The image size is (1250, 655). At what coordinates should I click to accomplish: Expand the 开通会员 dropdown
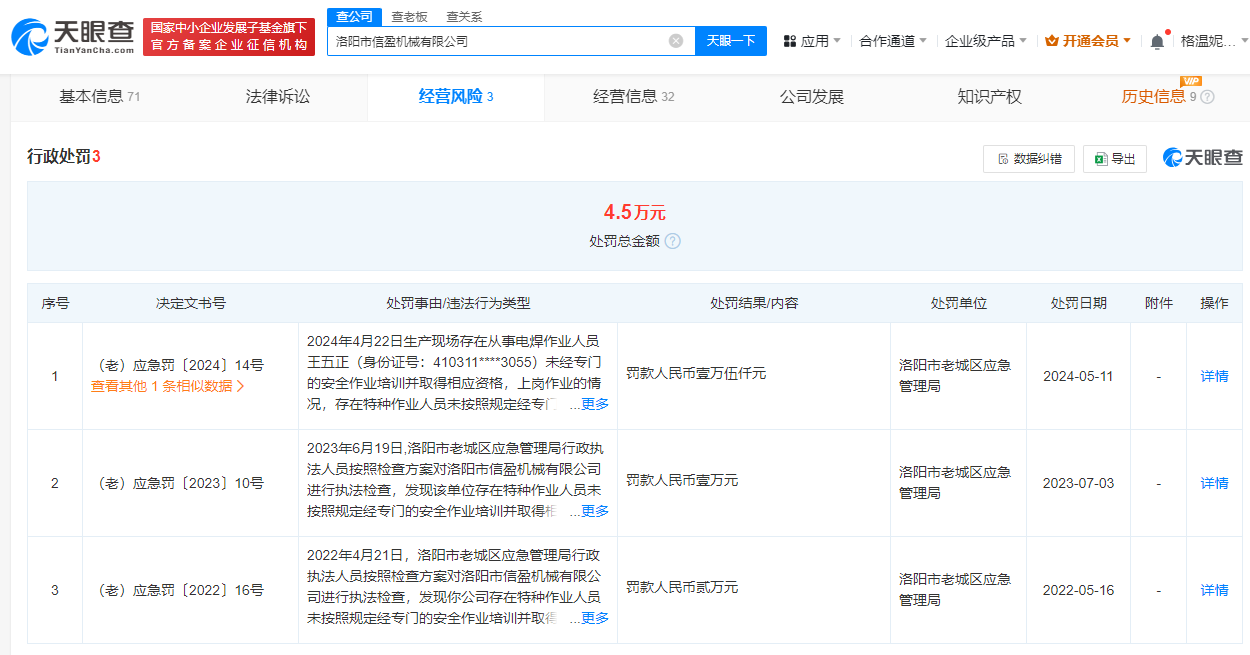(x=1088, y=41)
